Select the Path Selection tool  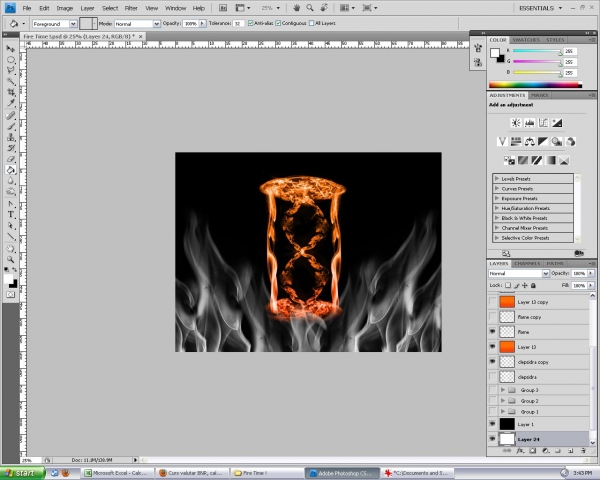10,226
